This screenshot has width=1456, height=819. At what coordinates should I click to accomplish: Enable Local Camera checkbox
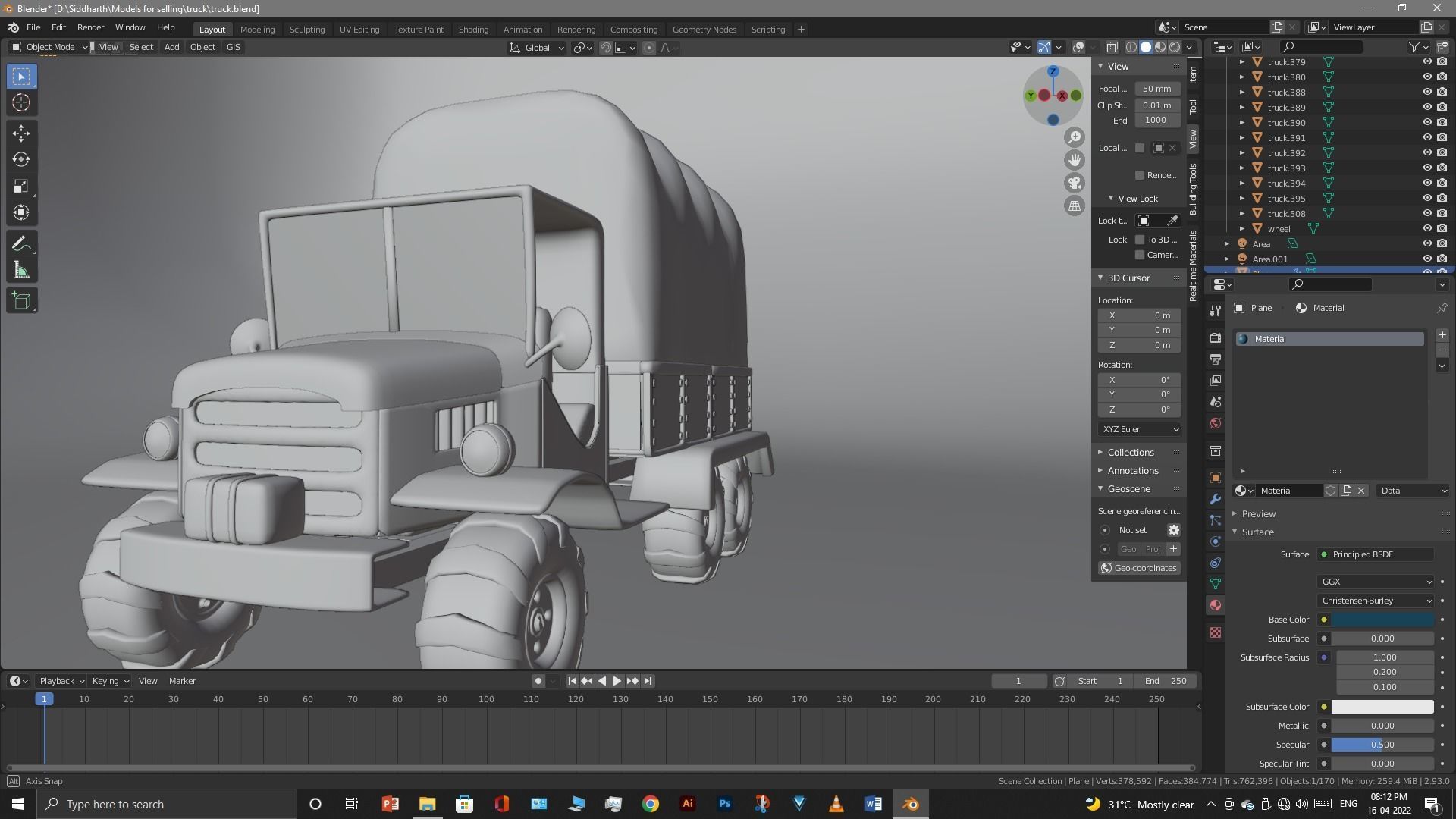(1140, 148)
